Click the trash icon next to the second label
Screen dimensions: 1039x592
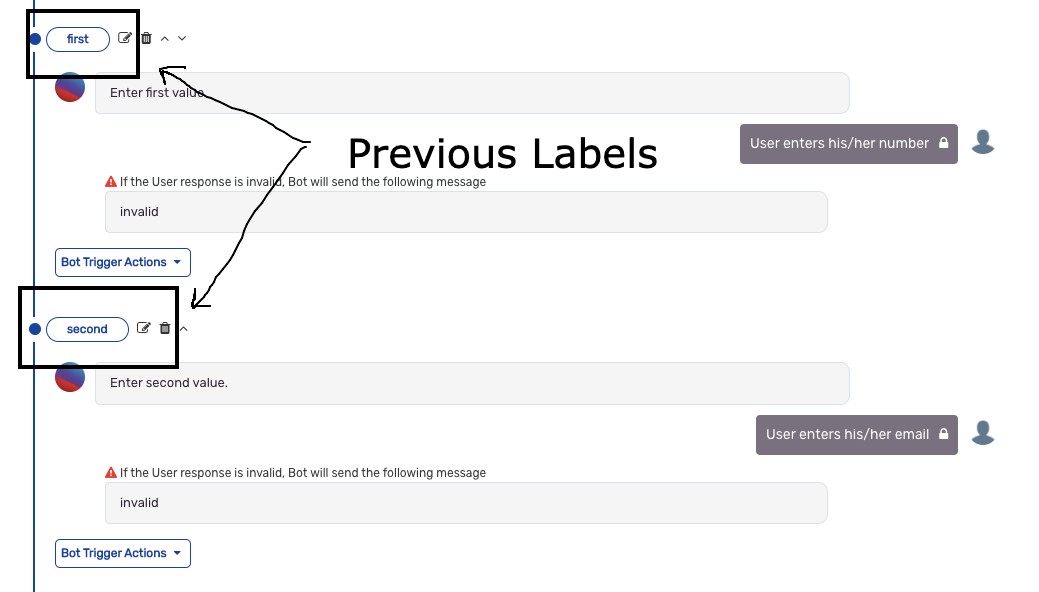point(164,328)
